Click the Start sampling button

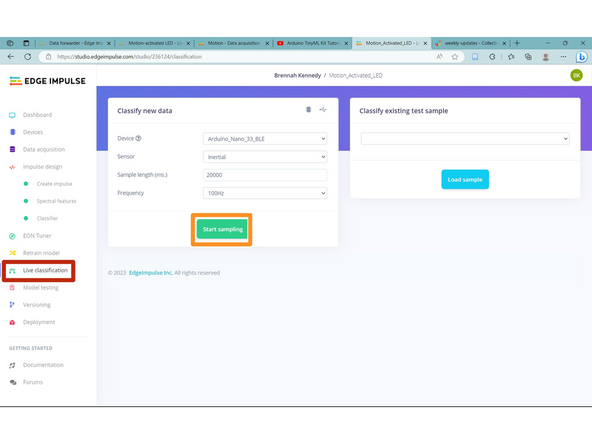pos(222,229)
